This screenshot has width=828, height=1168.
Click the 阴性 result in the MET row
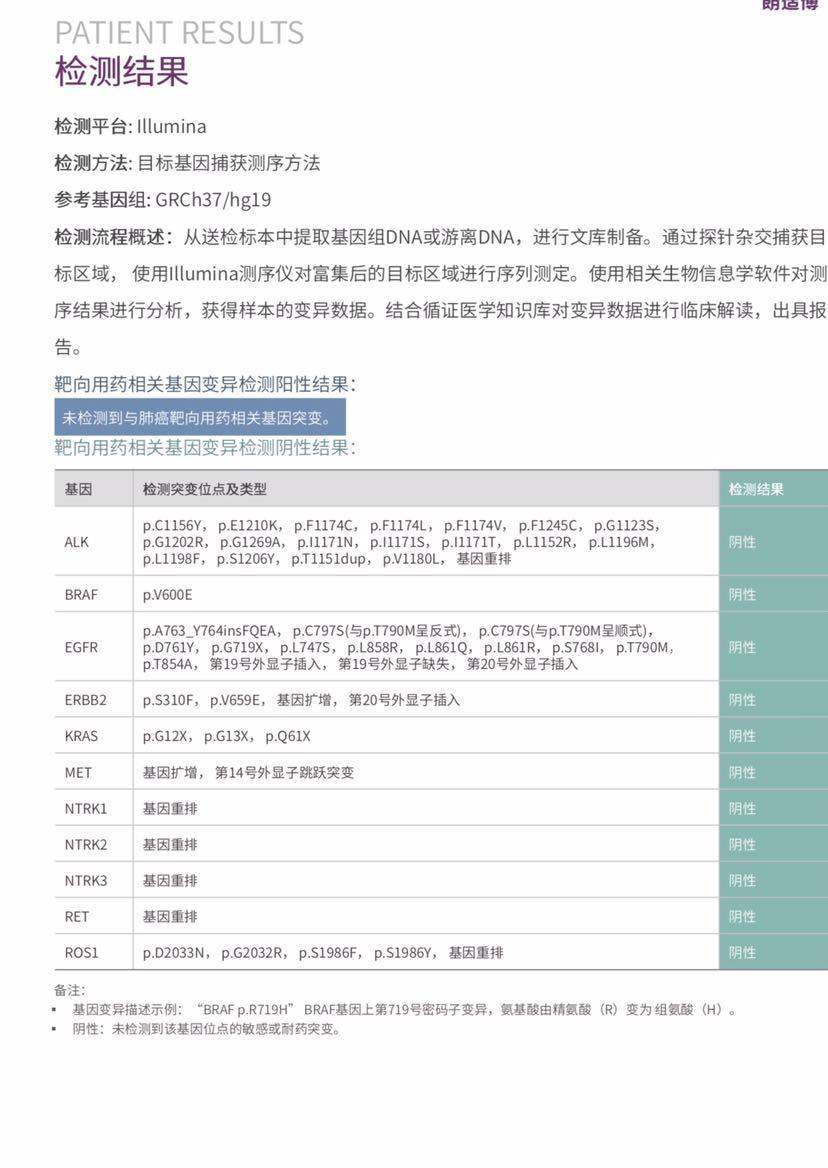[x=742, y=772]
